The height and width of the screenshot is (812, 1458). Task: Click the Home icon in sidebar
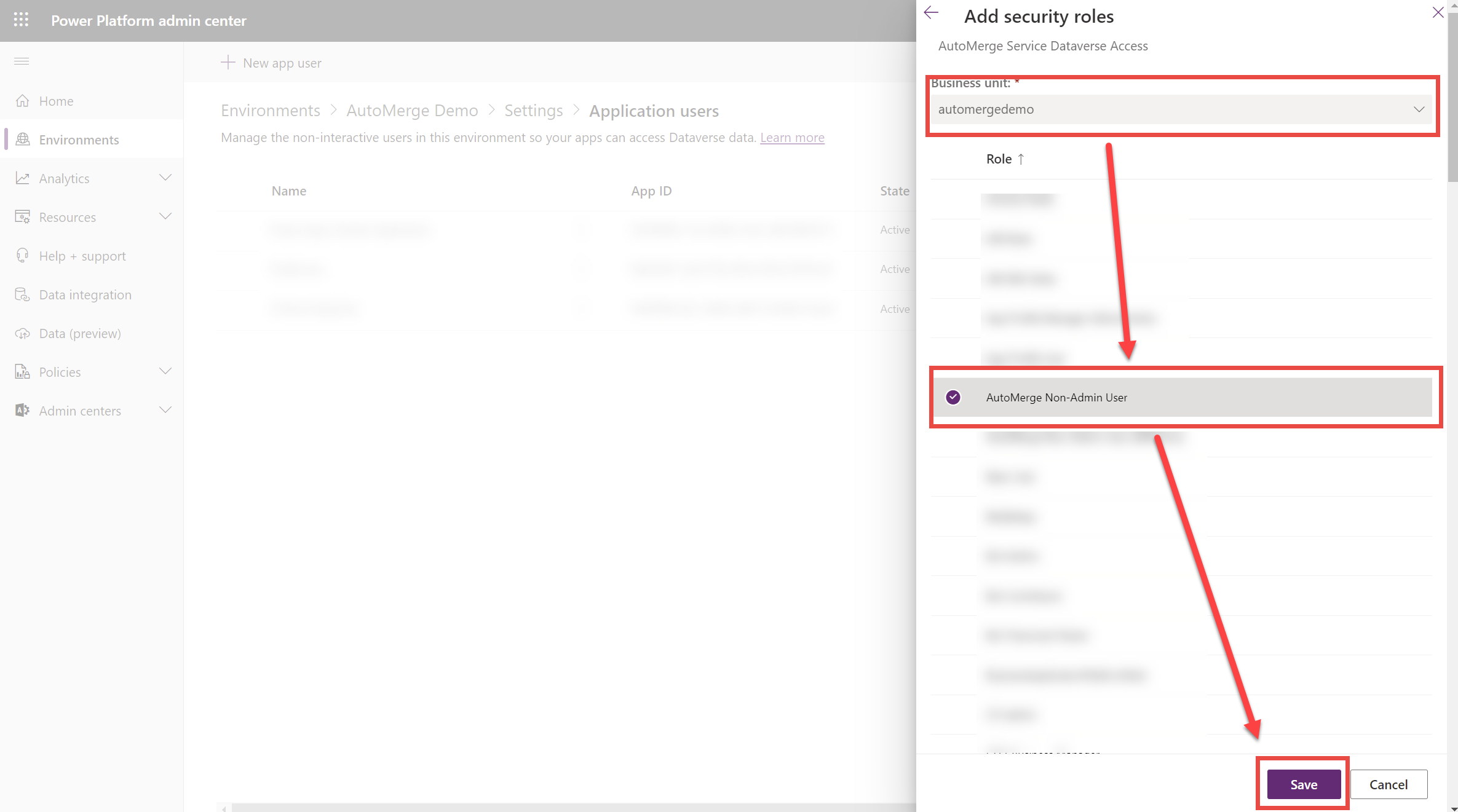pos(23,100)
